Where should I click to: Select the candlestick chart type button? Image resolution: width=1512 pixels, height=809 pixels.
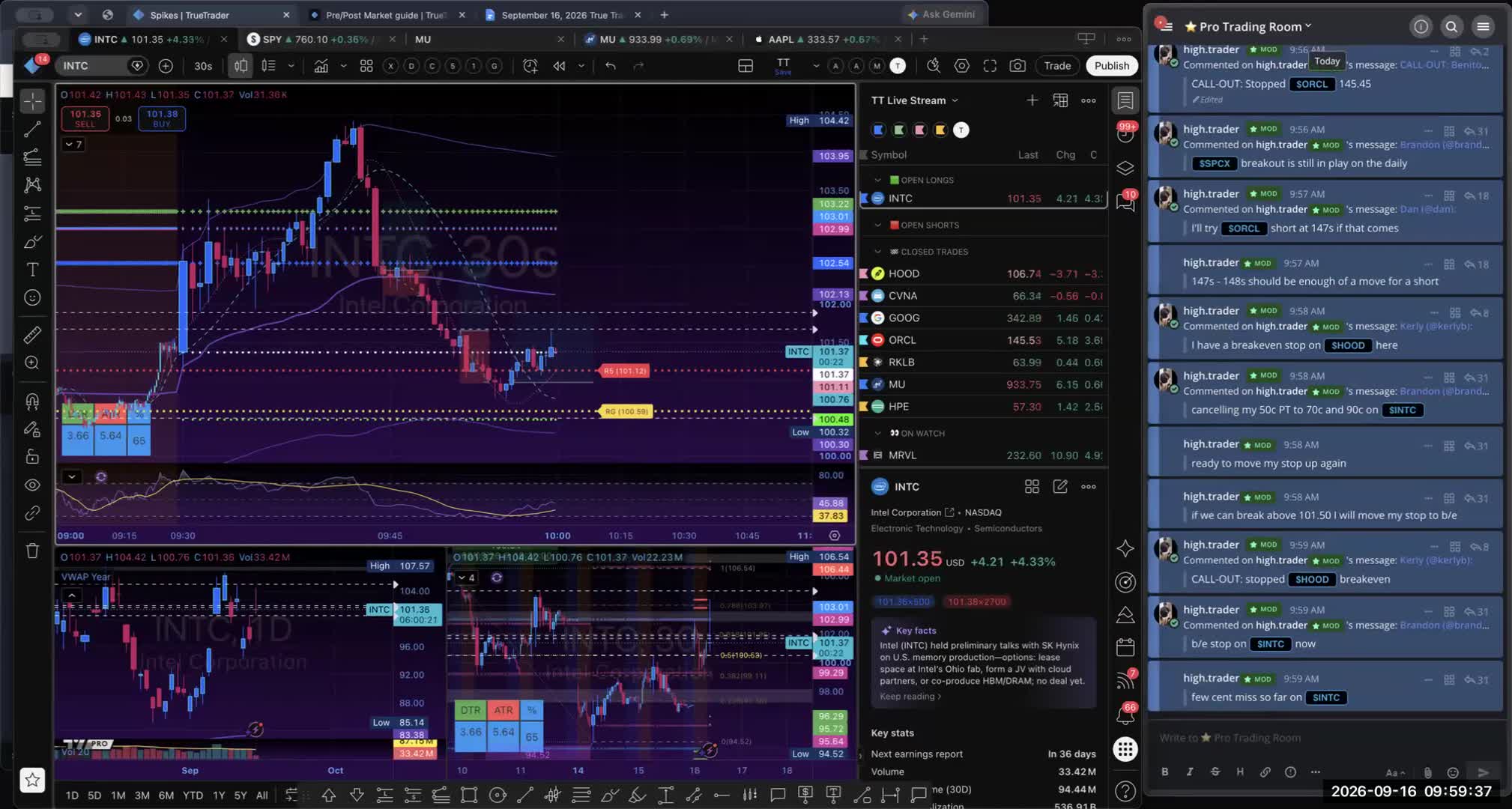[241, 66]
